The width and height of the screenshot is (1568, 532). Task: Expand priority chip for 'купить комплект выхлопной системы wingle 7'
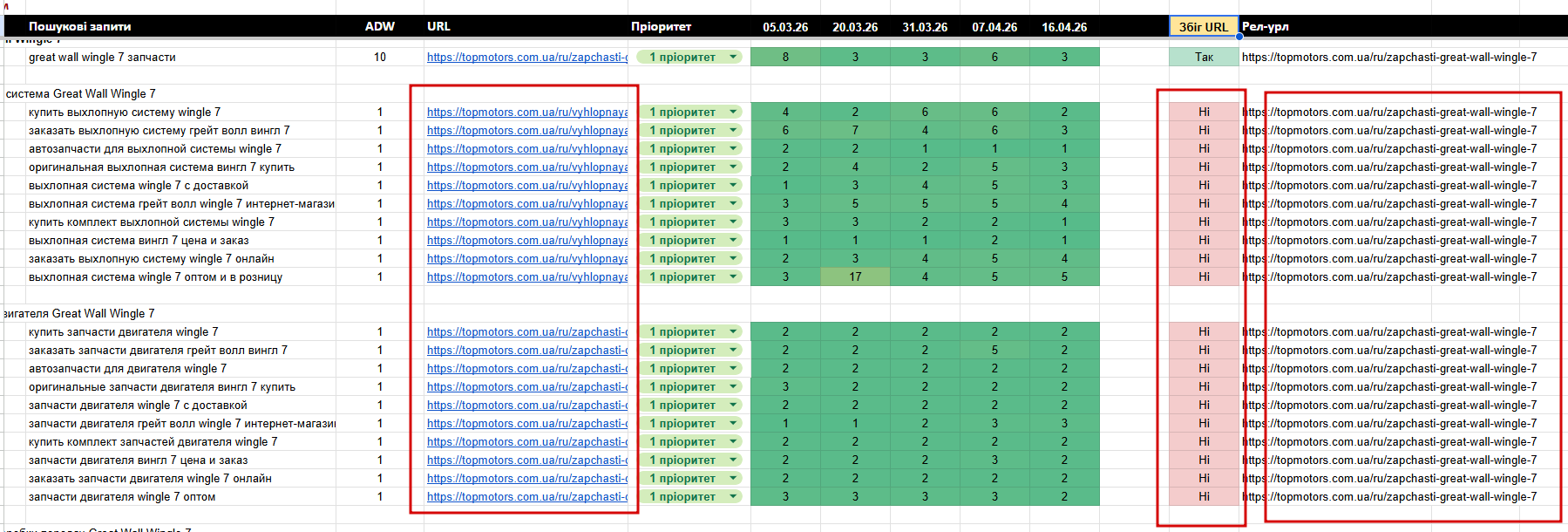click(733, 222)
